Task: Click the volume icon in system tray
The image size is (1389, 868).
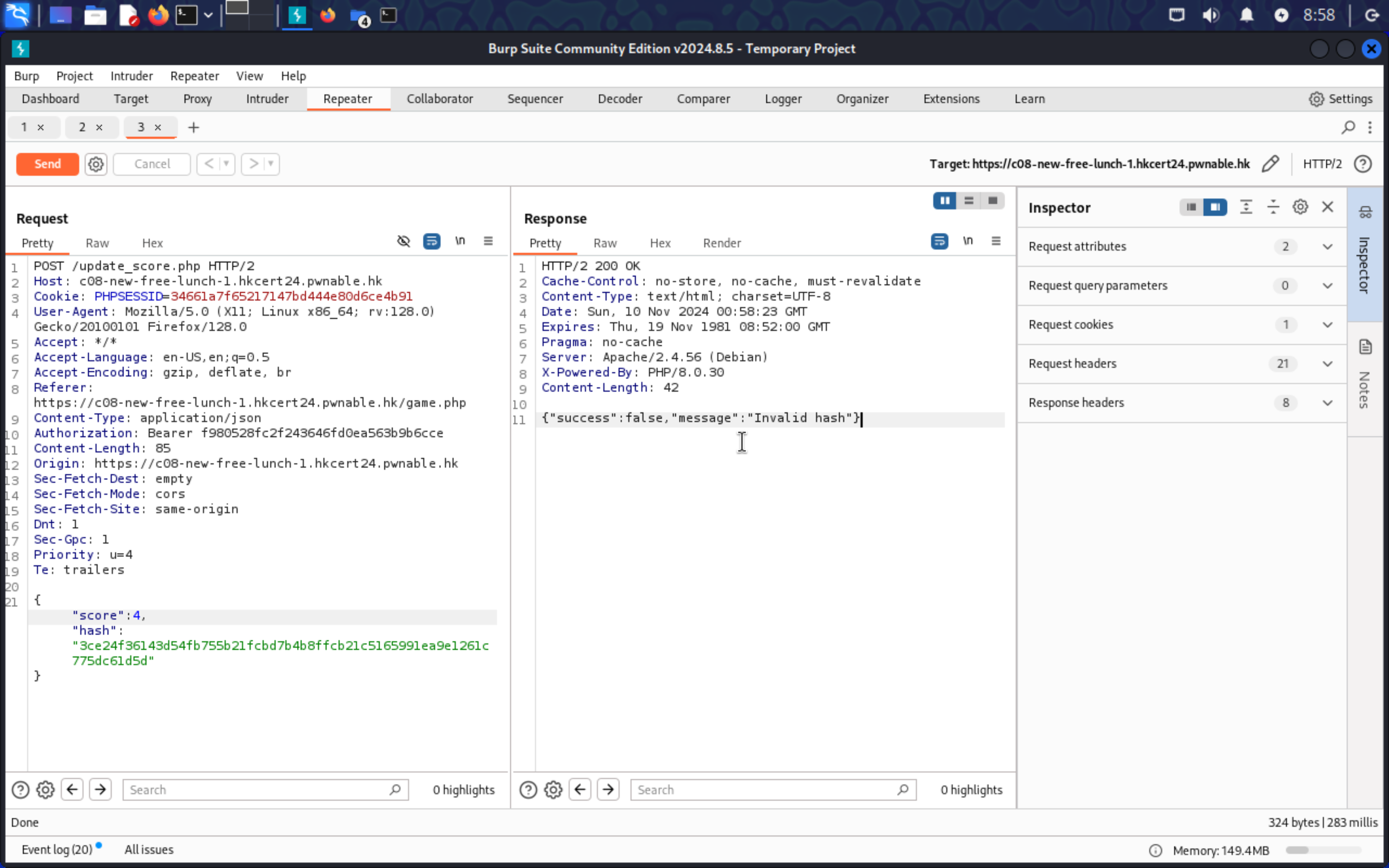Action: (x=1211, y=15)
